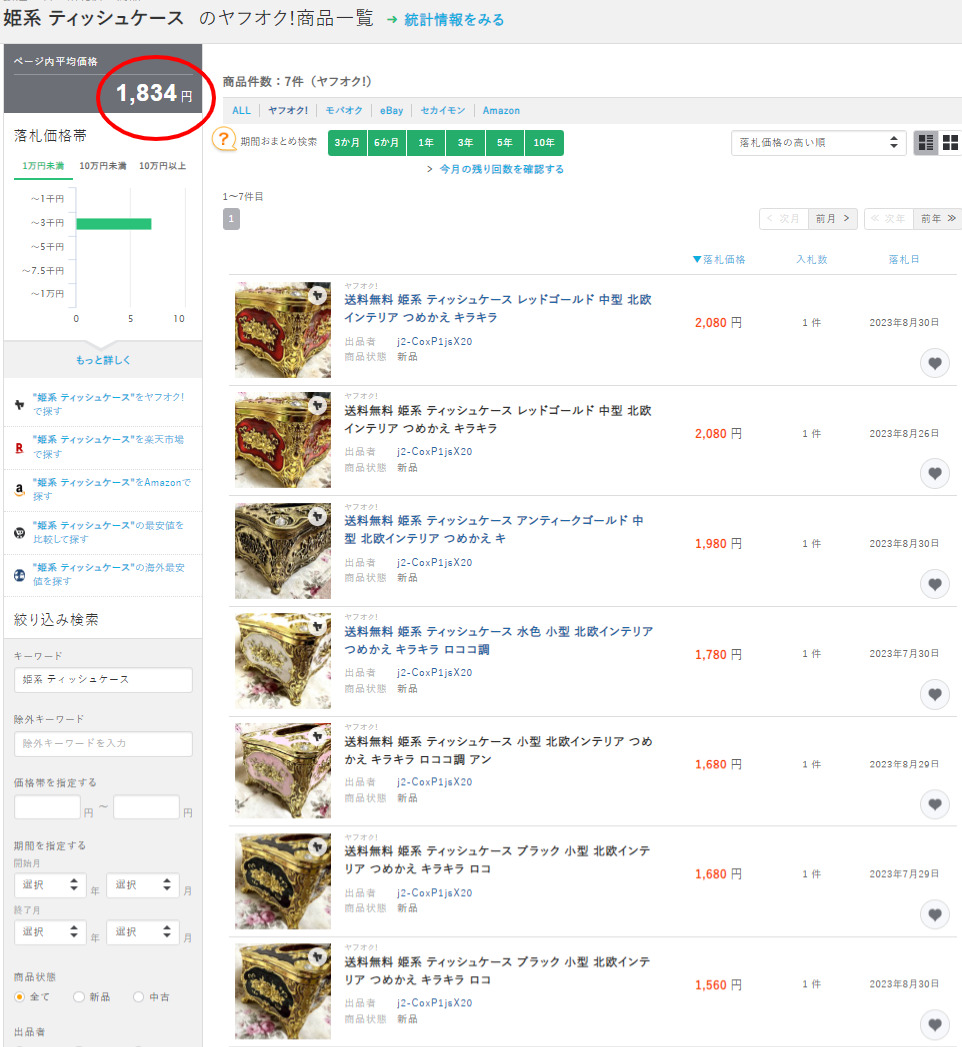Select the 新品 condition radio button
The height and width of the screenshot is (1047, 962).
pyautogui.click(x=79, y=997)
